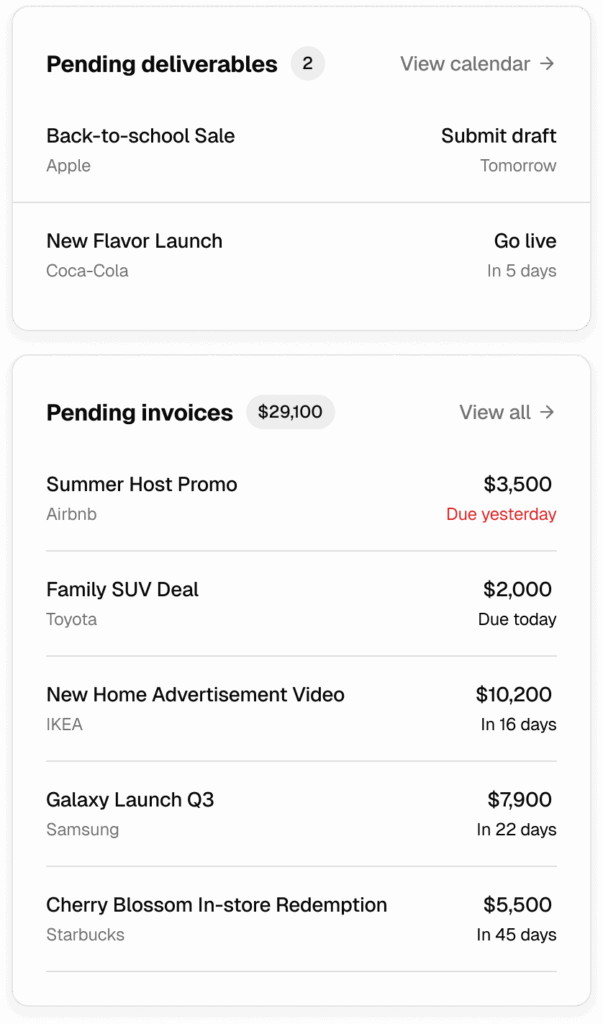Viewport: 603px width, 1024px height.
Task: Select the Family SUV Deal invoice
Action: click(x=122, y=590)
